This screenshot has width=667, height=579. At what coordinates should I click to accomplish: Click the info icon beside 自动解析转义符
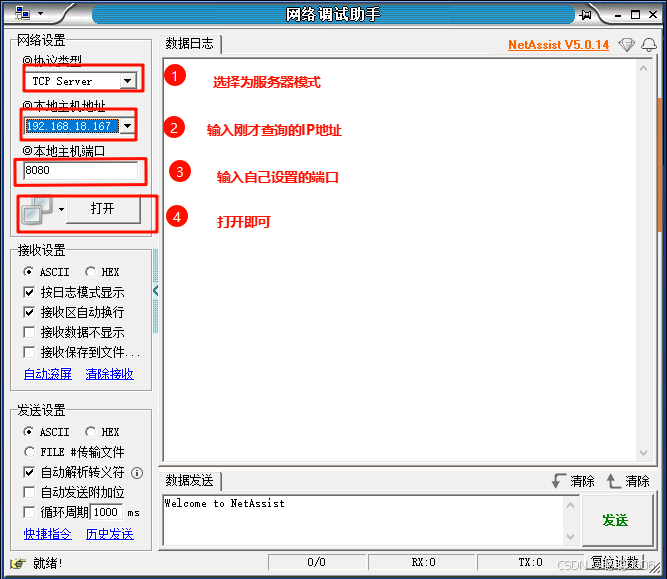pos(137,473)
